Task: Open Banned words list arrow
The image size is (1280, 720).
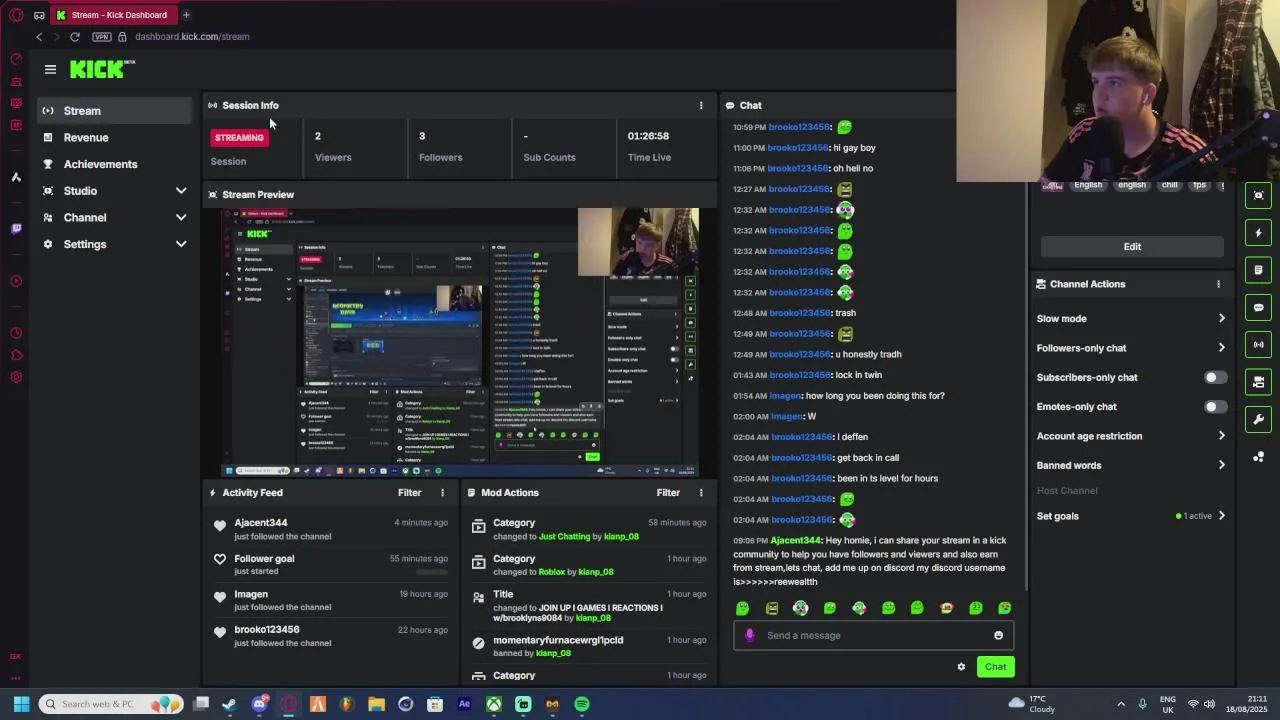Action: pyautogui.click(x=1221, y=465)
